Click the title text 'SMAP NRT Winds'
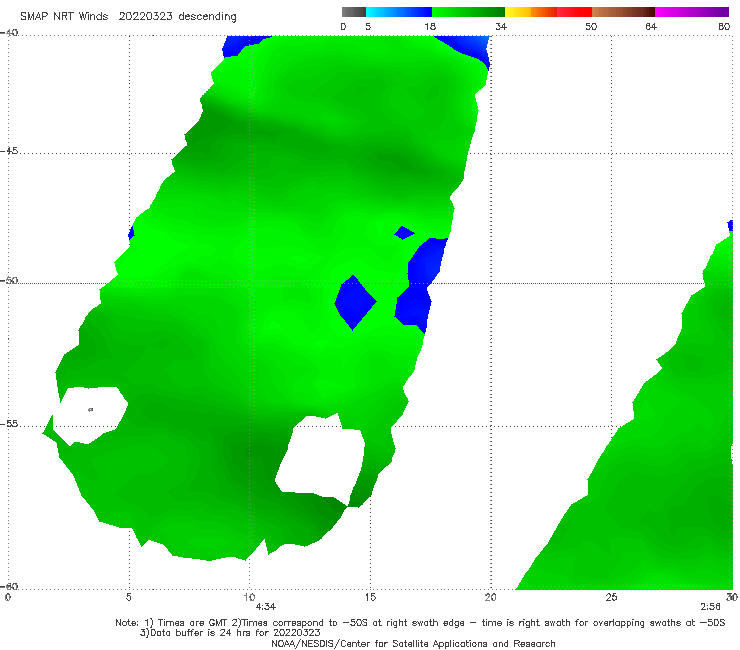This screenshot has height=650, width=740. tap(64, 16)
